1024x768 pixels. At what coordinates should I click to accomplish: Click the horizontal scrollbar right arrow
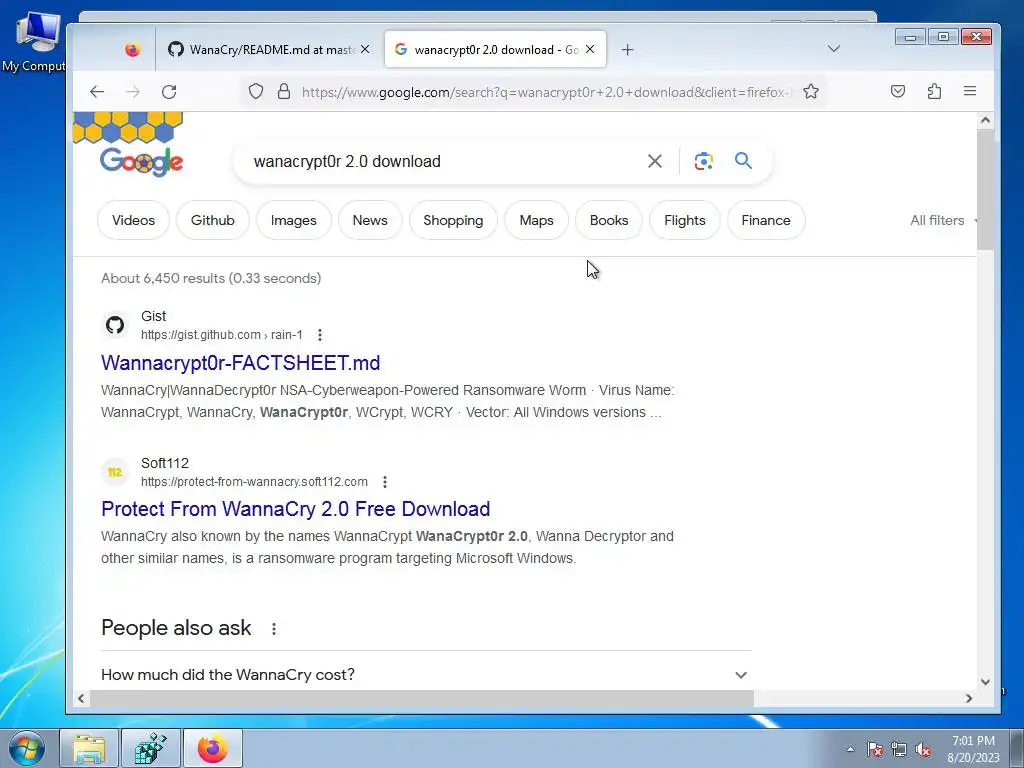click(x=969, y=698)
